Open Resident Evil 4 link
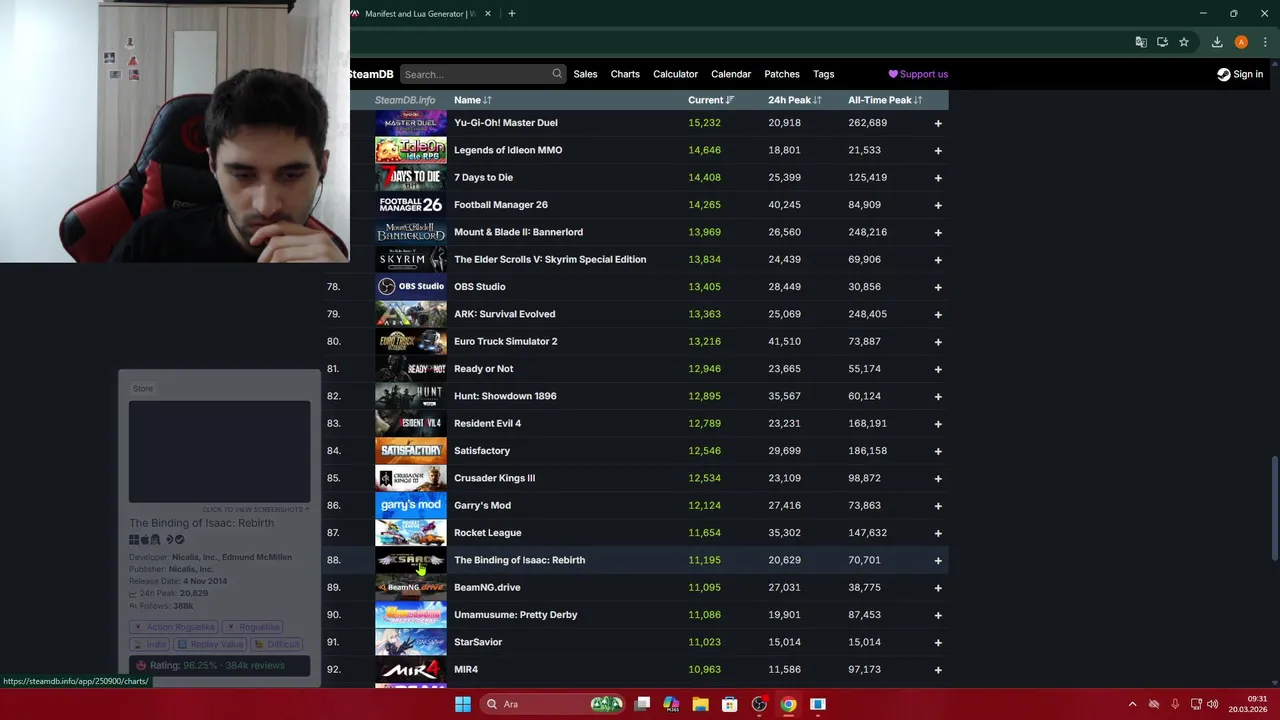The image size is (1280, 720). (487, 423)
